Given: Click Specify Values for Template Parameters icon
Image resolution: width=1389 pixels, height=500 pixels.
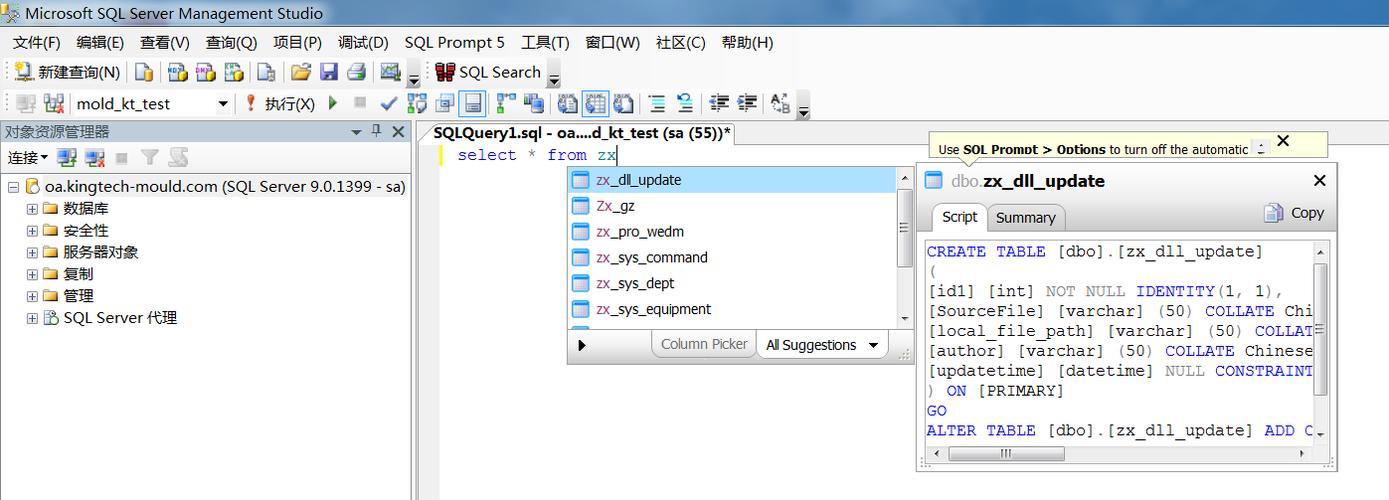Looking at the screenshot, I should coord(781,103).
